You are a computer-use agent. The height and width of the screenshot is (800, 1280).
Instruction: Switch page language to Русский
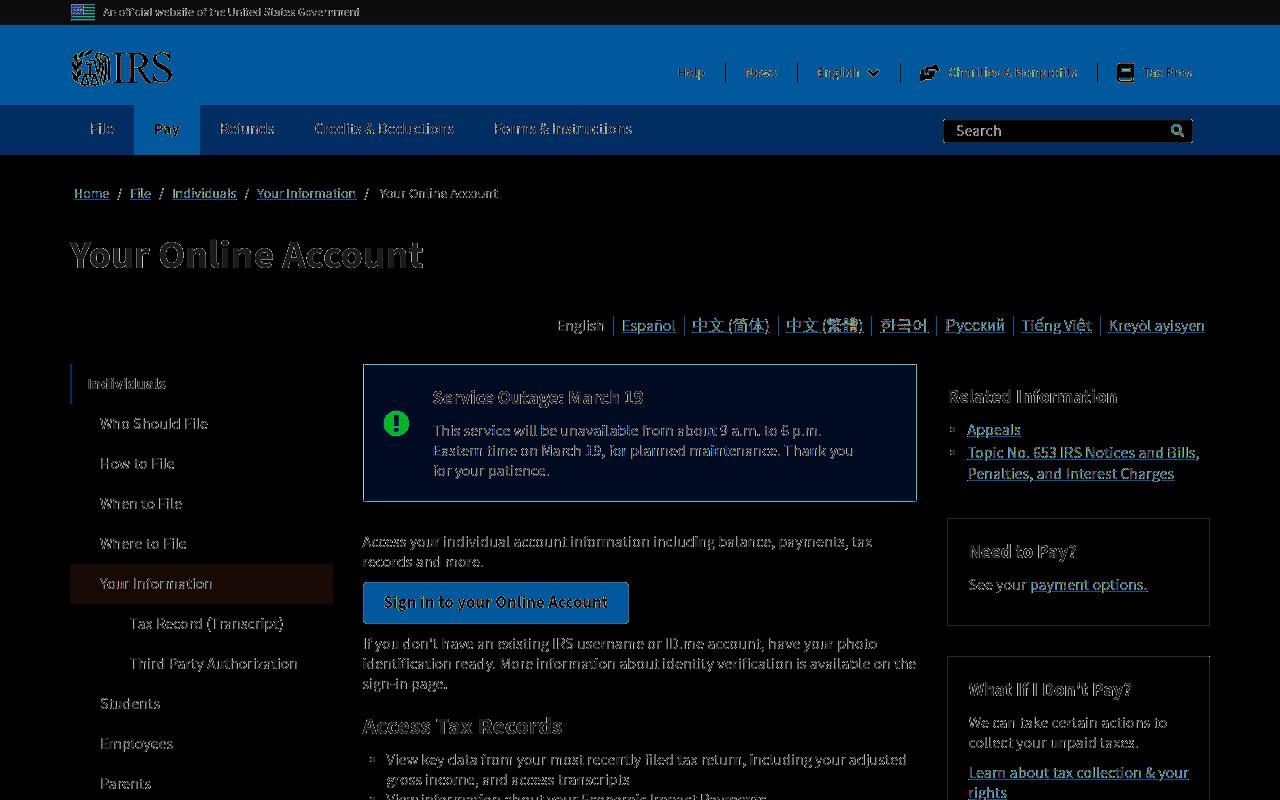(x=975, y=325)
